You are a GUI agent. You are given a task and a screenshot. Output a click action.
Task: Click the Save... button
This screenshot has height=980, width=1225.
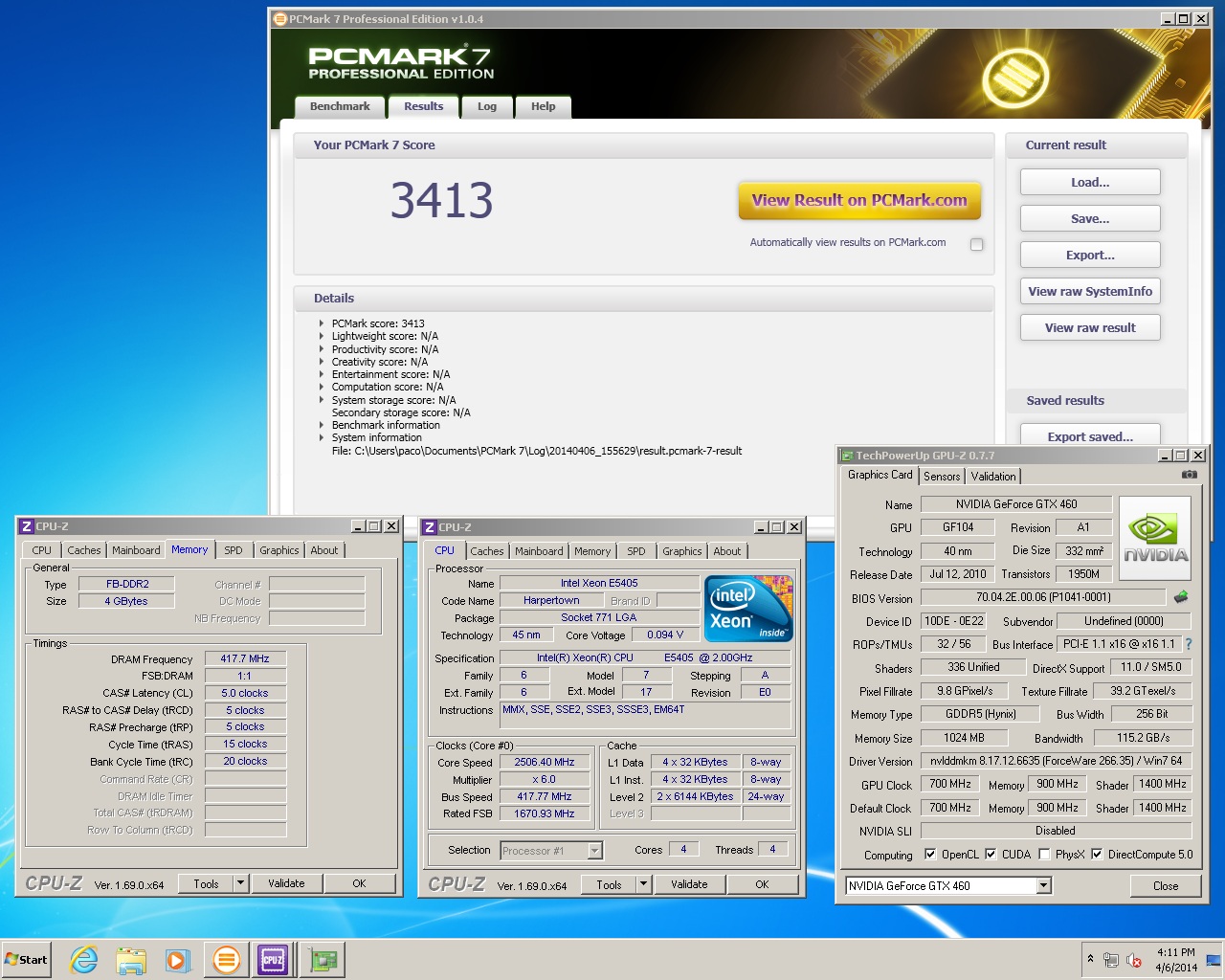[x=1090, y=218]
